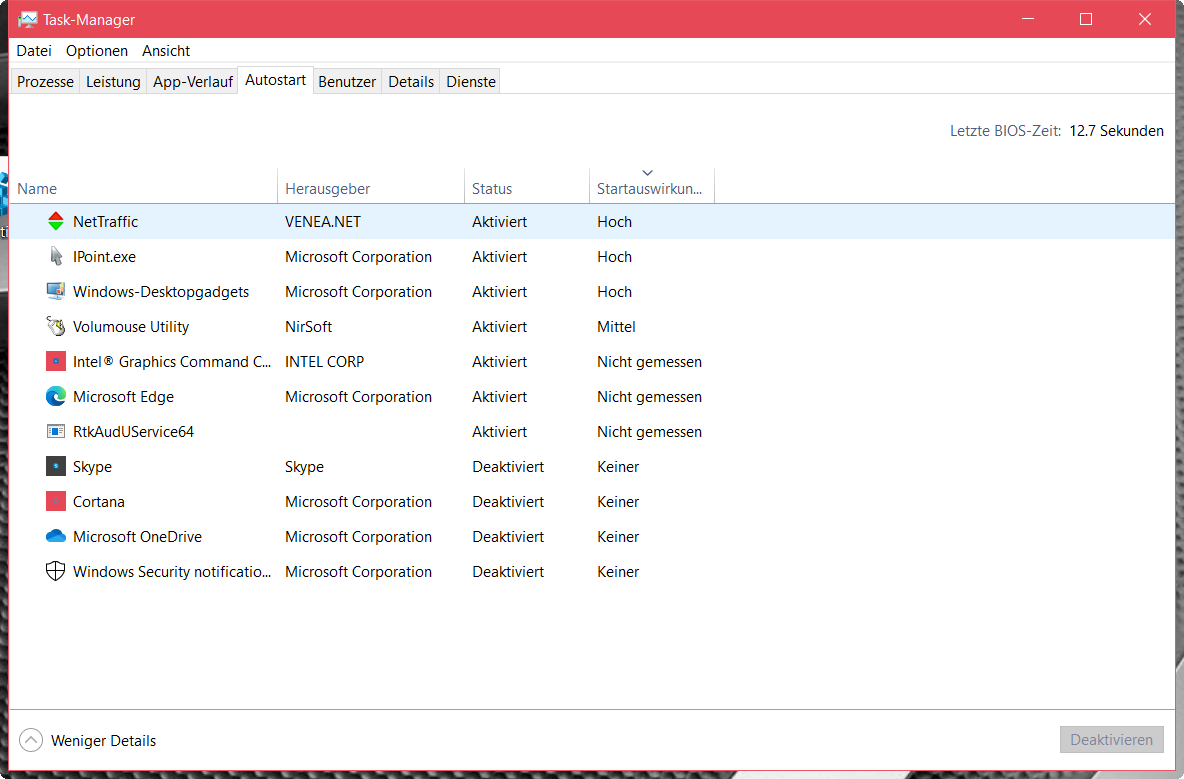Viewport: 1184px width, 779px height.
Task: Click the Microsoft Edge logo icon
Action: pos(55,396)
